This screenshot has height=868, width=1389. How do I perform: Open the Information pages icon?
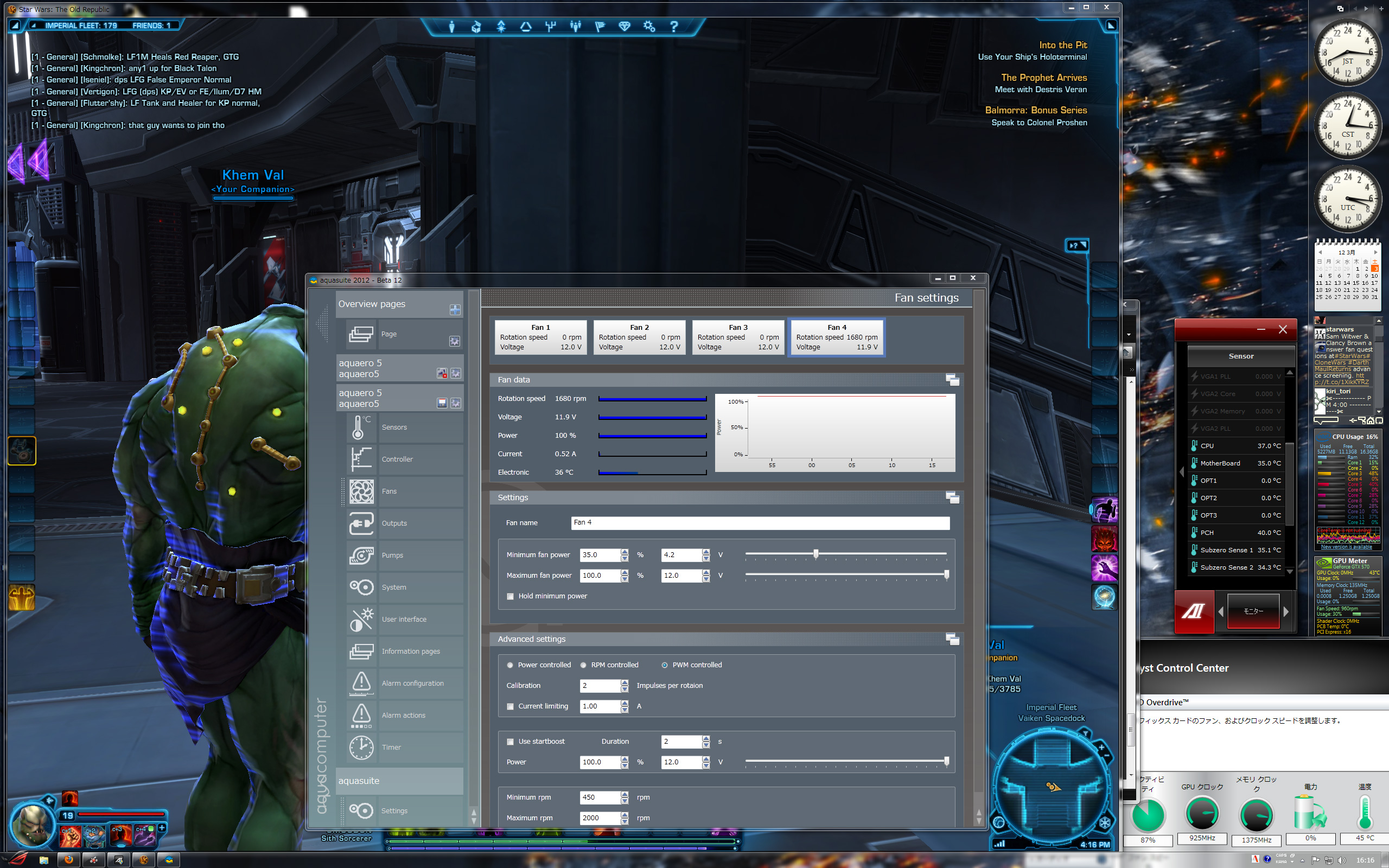[361, 652]
